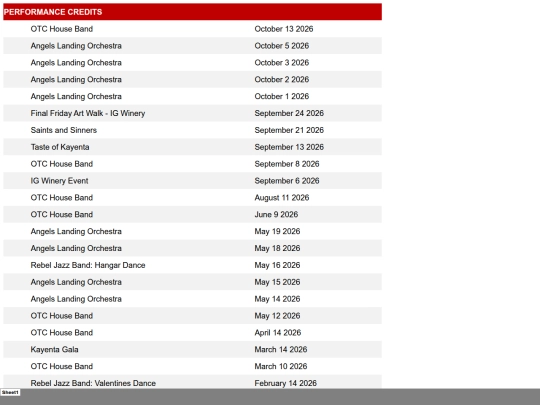Viewport: 540px width, 405px height.
Task: Select the May 12 2026 date cell
Action: click(x=277, y=316)
